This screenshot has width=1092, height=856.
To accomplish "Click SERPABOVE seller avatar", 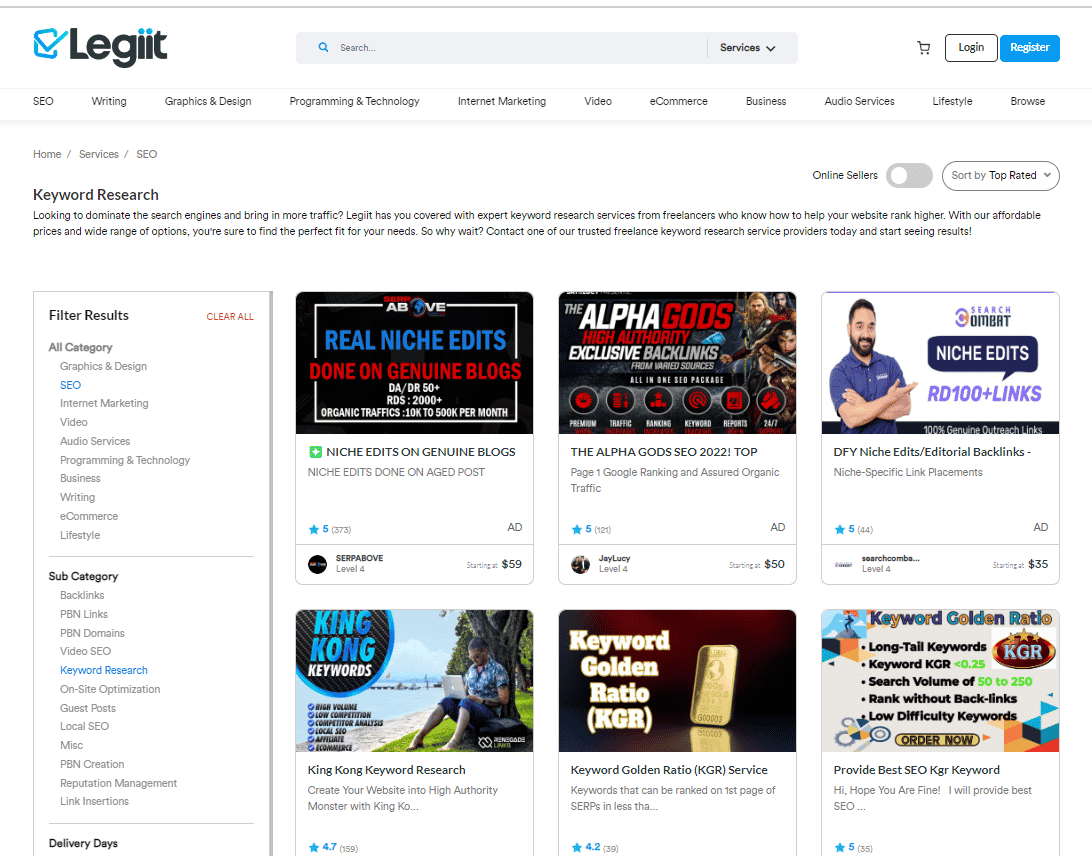I will 318,563.
